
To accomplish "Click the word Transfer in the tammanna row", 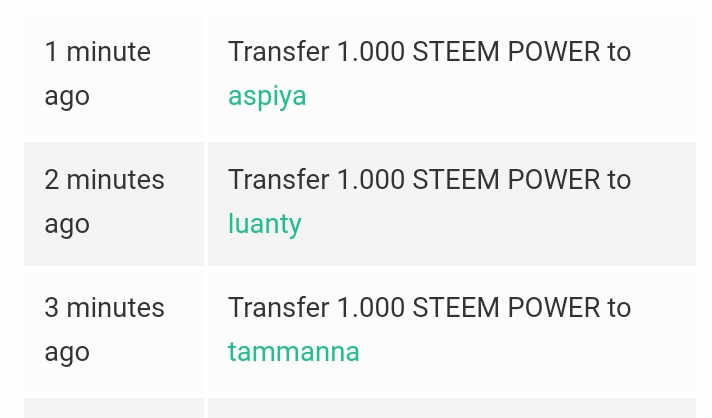I will coord(278,307).
